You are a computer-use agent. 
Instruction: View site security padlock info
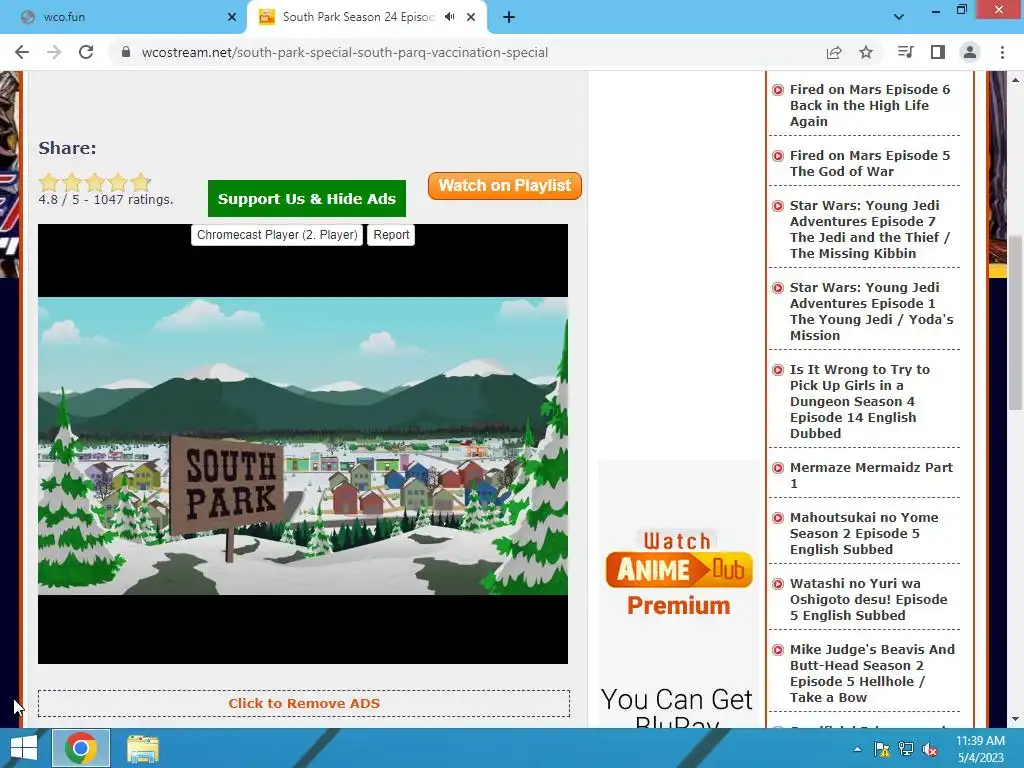[x=126, y=52]
